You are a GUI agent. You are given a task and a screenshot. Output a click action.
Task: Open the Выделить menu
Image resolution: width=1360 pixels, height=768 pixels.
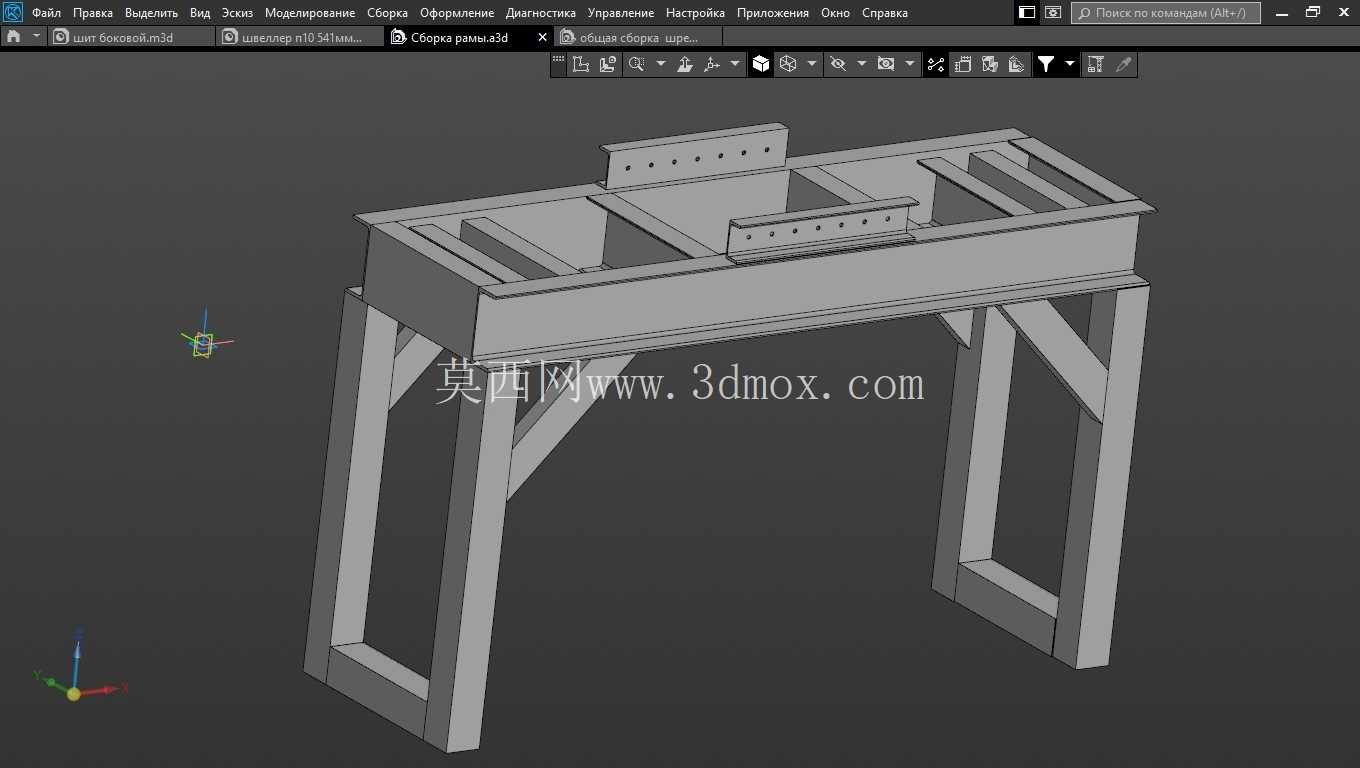(x=151, y=13)
